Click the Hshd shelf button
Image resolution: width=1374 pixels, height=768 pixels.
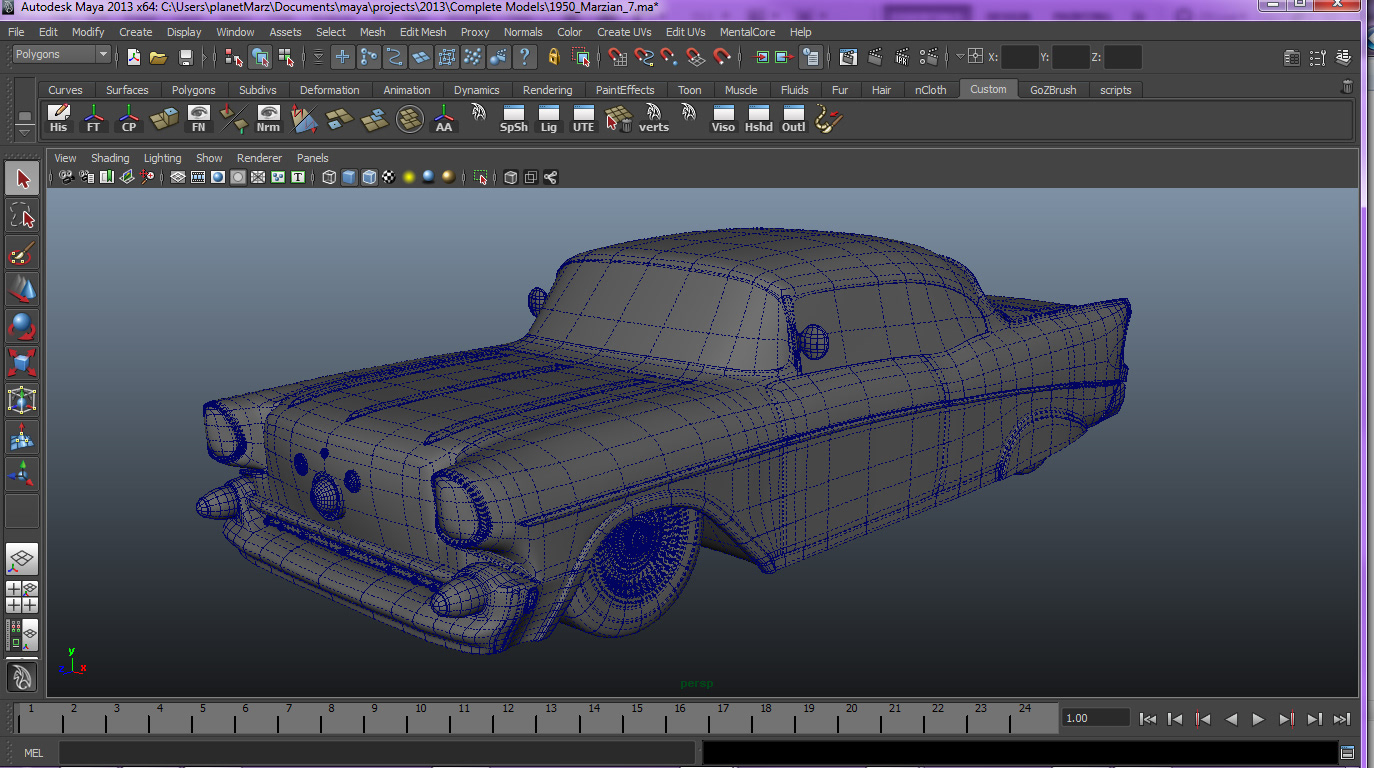tap(759, 119)
